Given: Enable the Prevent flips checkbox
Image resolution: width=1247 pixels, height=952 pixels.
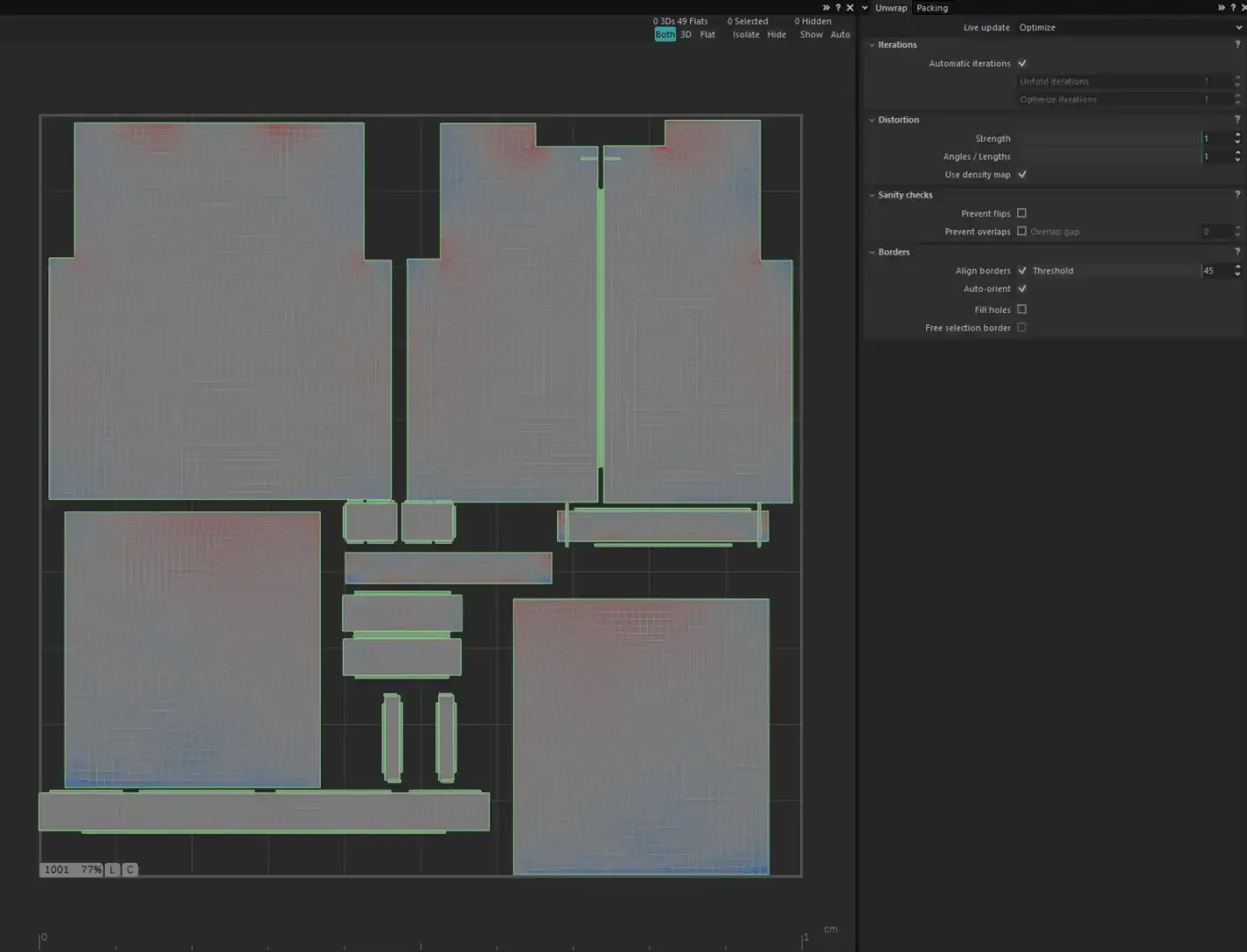Looking at the screenshot, I should [1022, 213].
